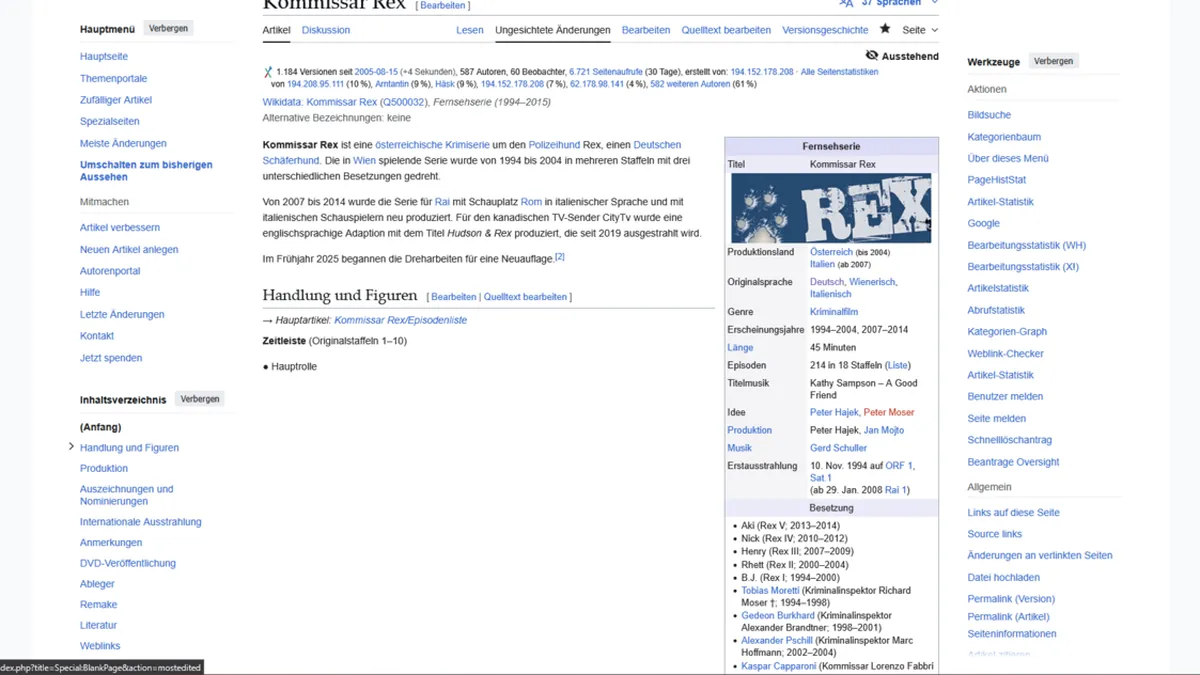
Task: Jump to Internationale Ausstrahlung section
Action: point(141,522)
